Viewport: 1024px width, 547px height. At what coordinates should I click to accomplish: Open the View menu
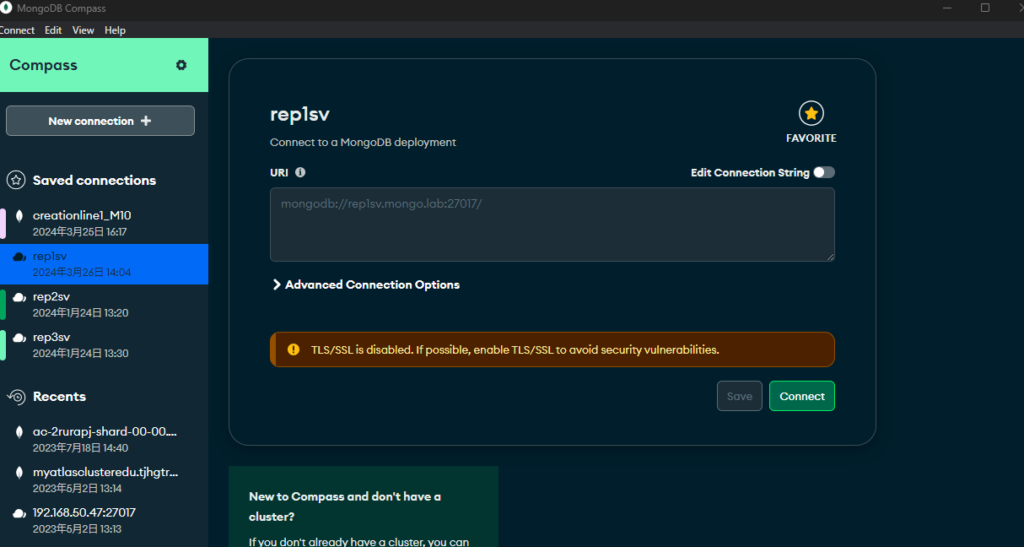83,30
